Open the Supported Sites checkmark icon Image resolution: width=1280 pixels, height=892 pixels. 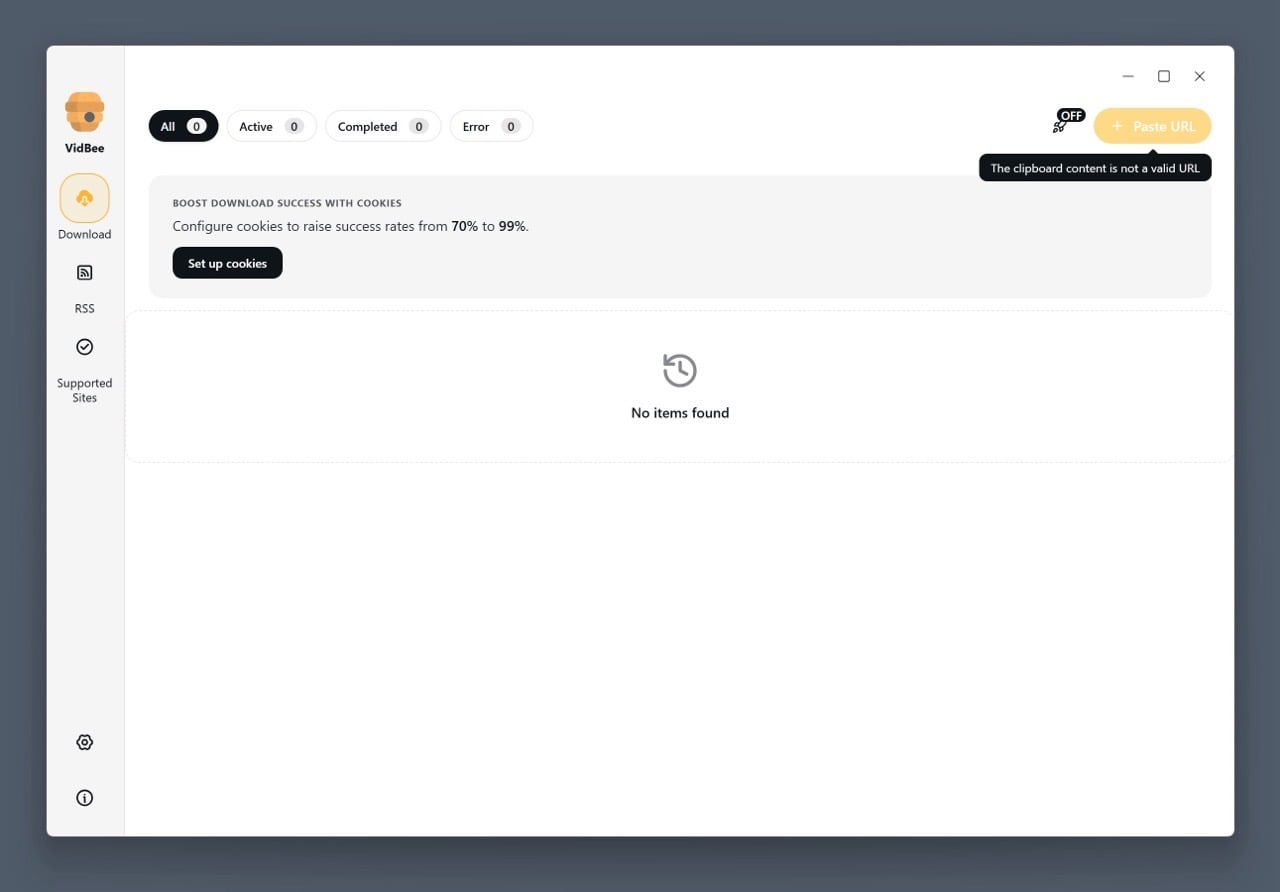[x=84, y=347]
